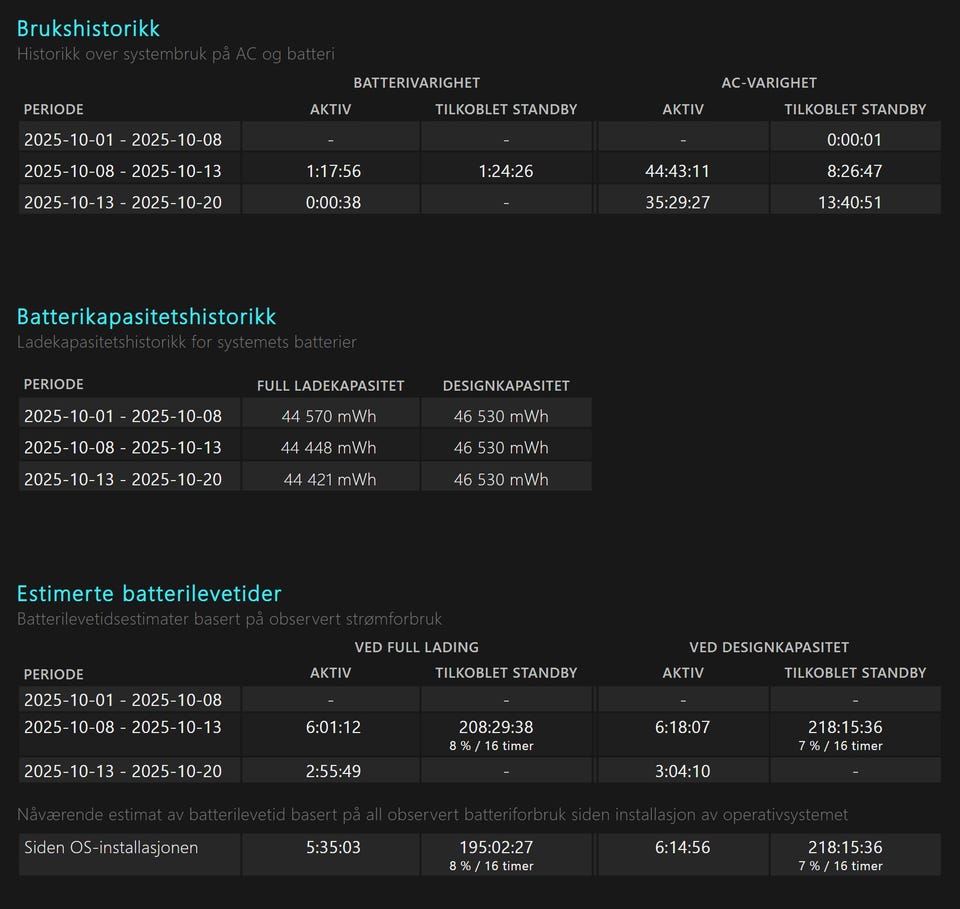Viewport: 960px width, 909px height.
Task: Select the design capacity active estimate 6:18:07
Action: [x=682, y=727]
